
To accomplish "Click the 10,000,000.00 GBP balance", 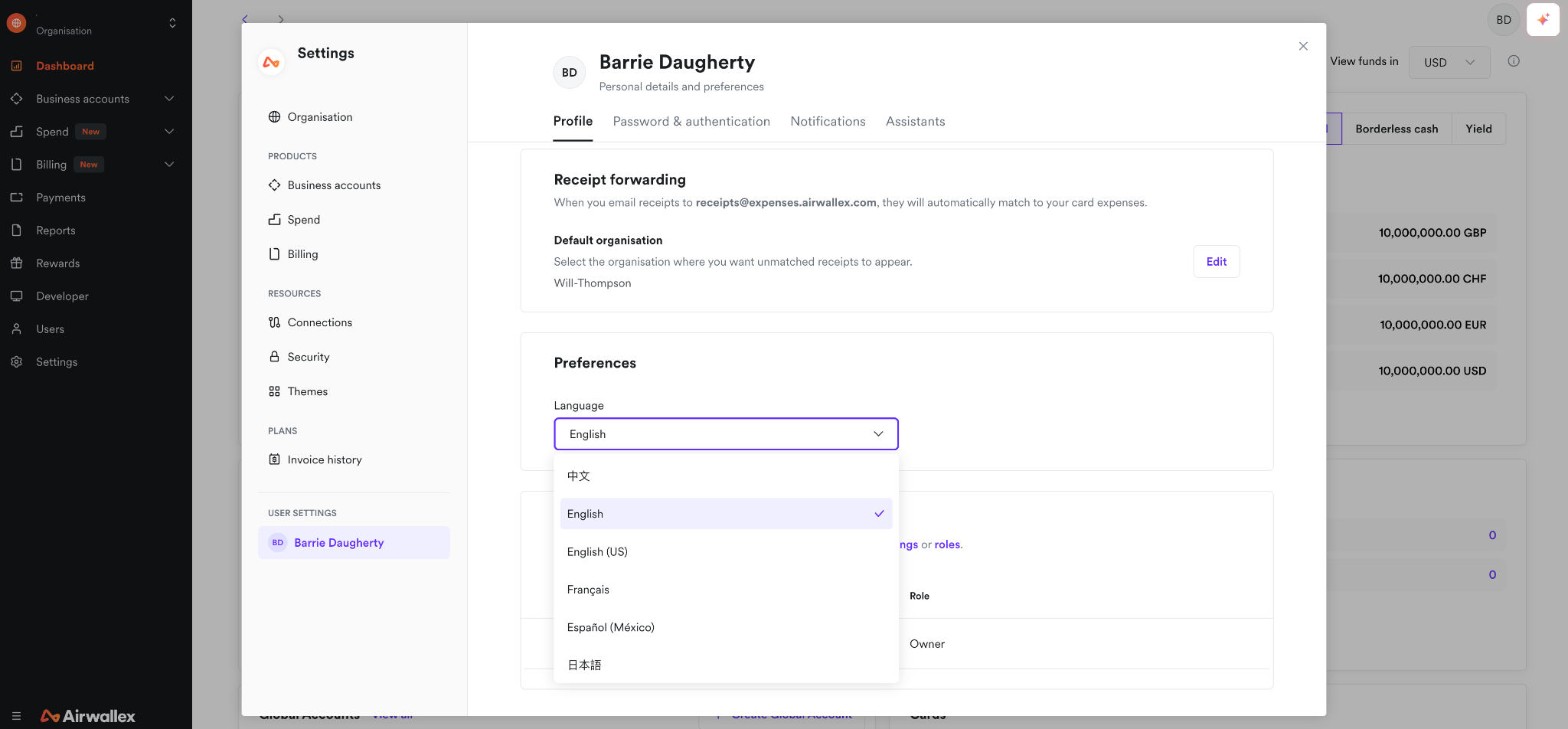I will (x=1432, y=233).
